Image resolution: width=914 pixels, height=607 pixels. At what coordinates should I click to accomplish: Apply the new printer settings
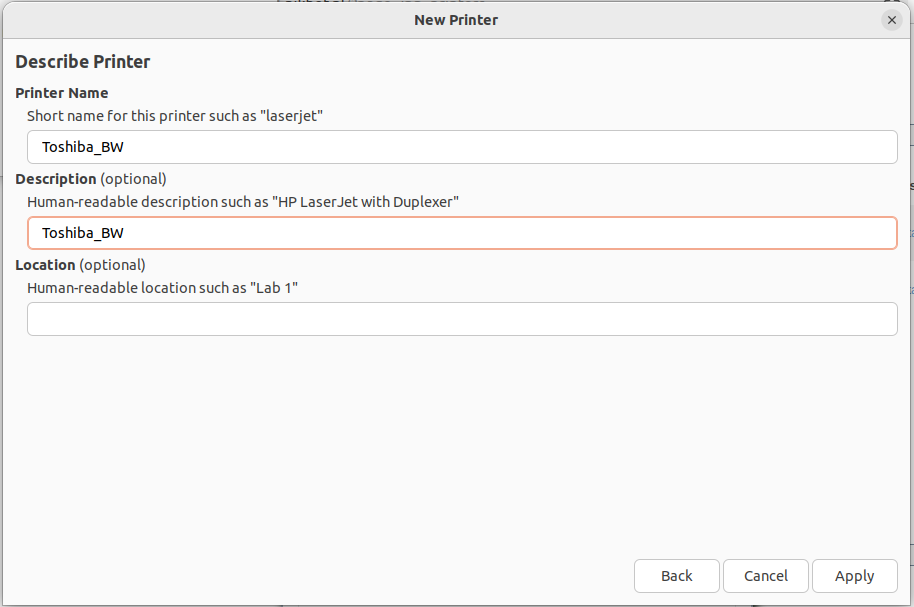(854, 576)
